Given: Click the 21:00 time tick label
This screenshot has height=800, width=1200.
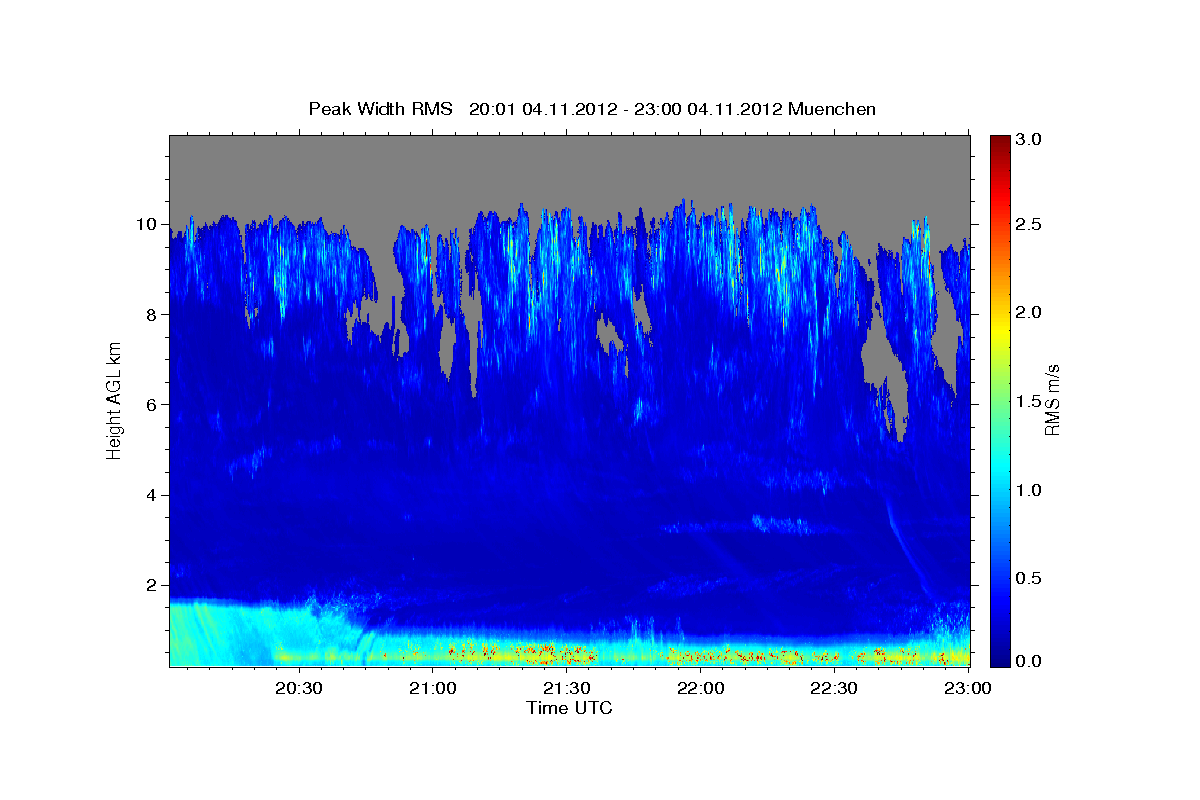Looking at the screenshot, I should tap(433, 689).
